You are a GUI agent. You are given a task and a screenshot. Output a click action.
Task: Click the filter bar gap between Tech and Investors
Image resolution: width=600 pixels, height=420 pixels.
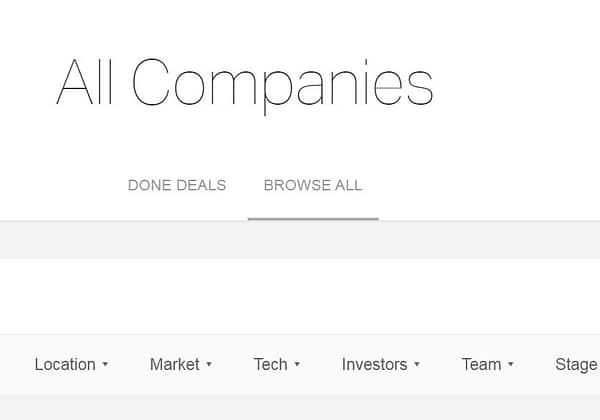click(x=320, y=364)
